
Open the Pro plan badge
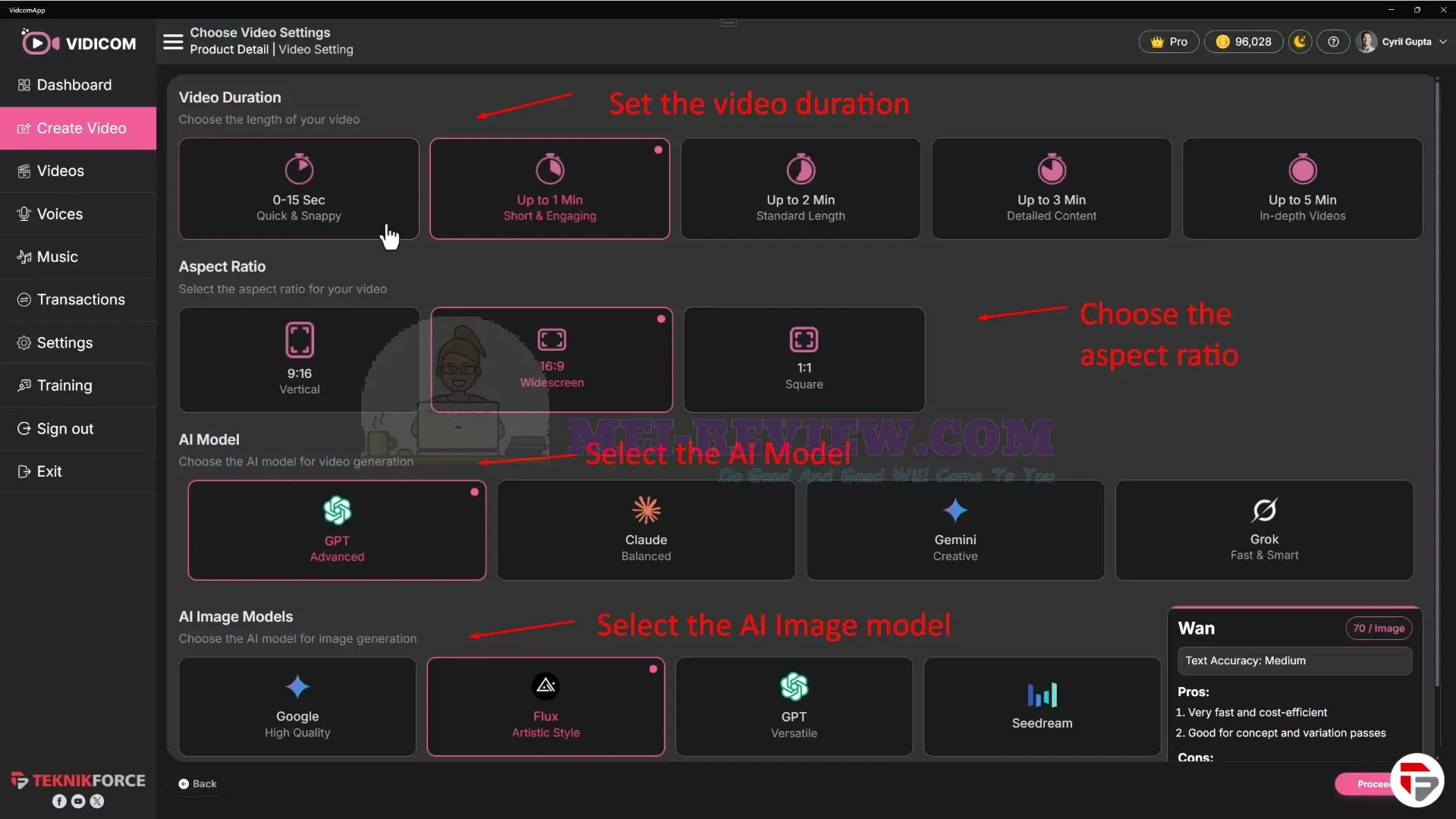[x=1168, y=42]
